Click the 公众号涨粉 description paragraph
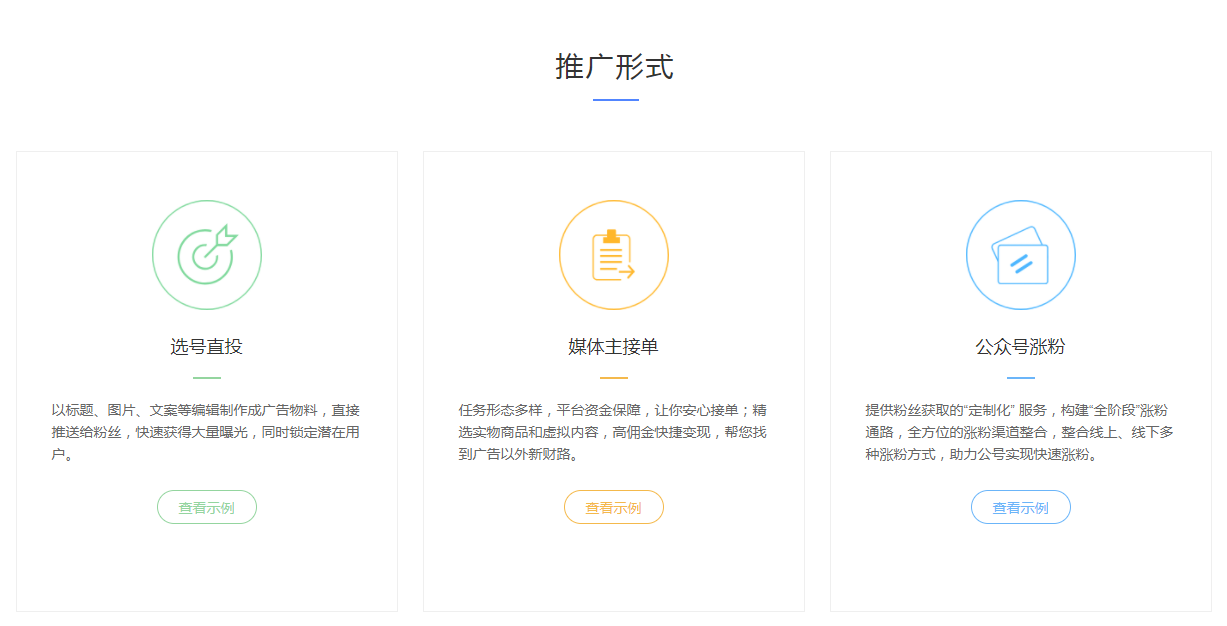 pyautogui.click(x=1020, y=432)
